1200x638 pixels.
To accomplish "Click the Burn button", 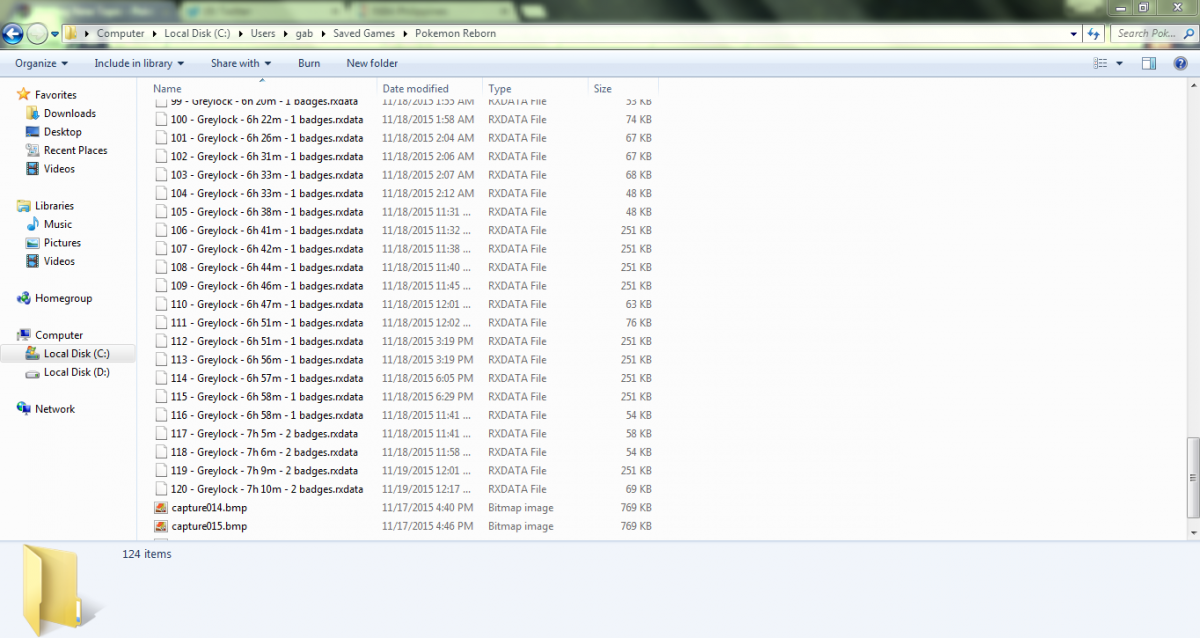I will pos(309,63).
